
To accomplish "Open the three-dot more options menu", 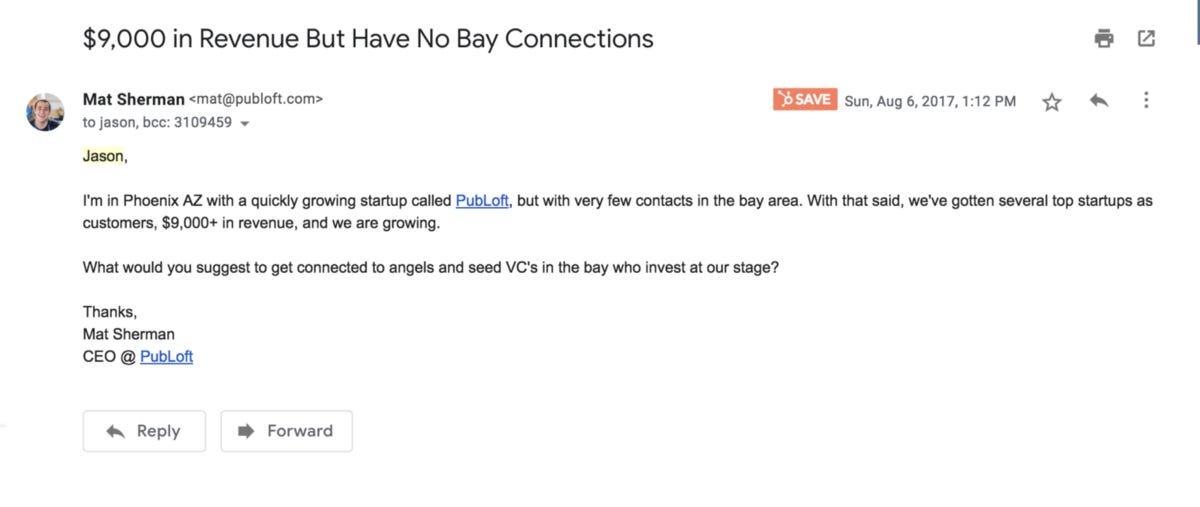I will coord(1146,100).
